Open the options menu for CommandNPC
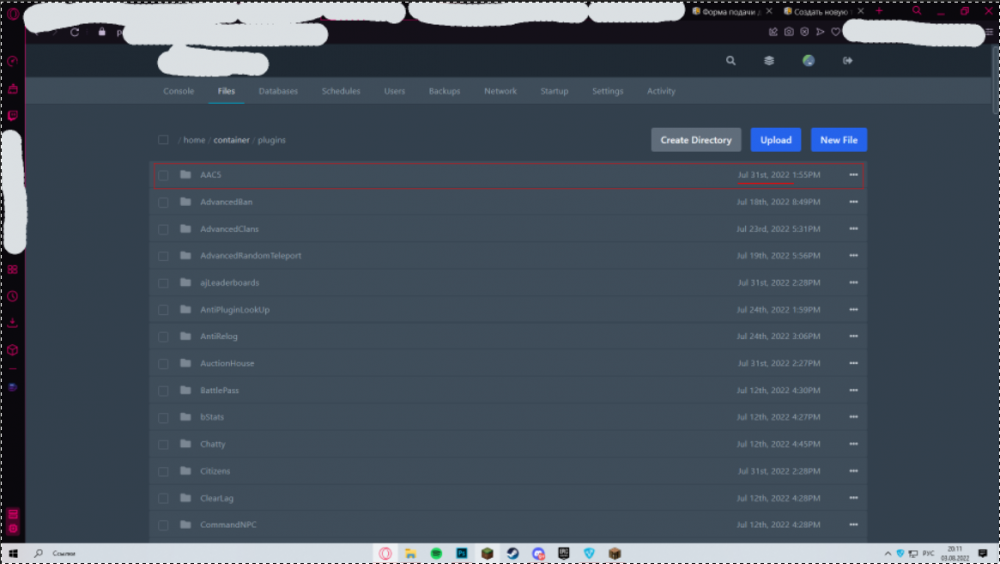The width and height of the screenshot is (1000, 564). click(x=853, y=524)
